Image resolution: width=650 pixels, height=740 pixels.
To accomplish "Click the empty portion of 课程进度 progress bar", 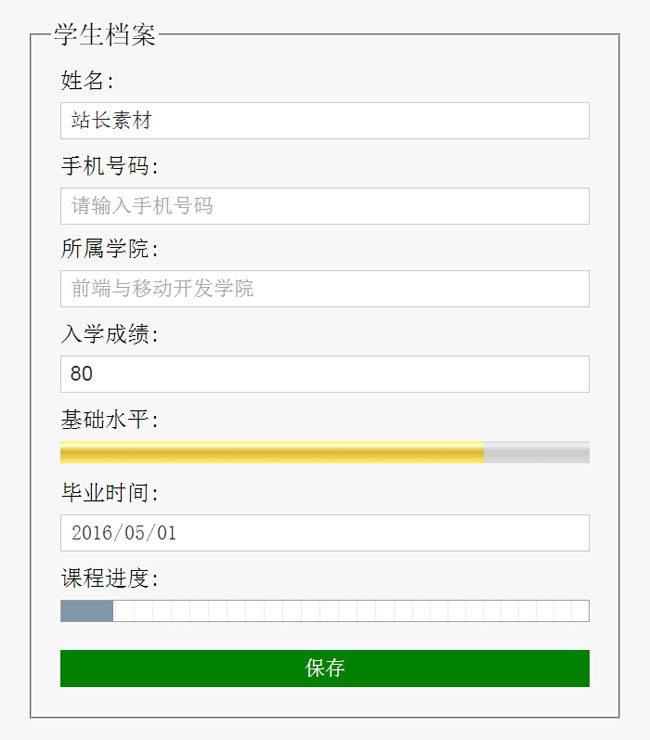I will (350, 611).
